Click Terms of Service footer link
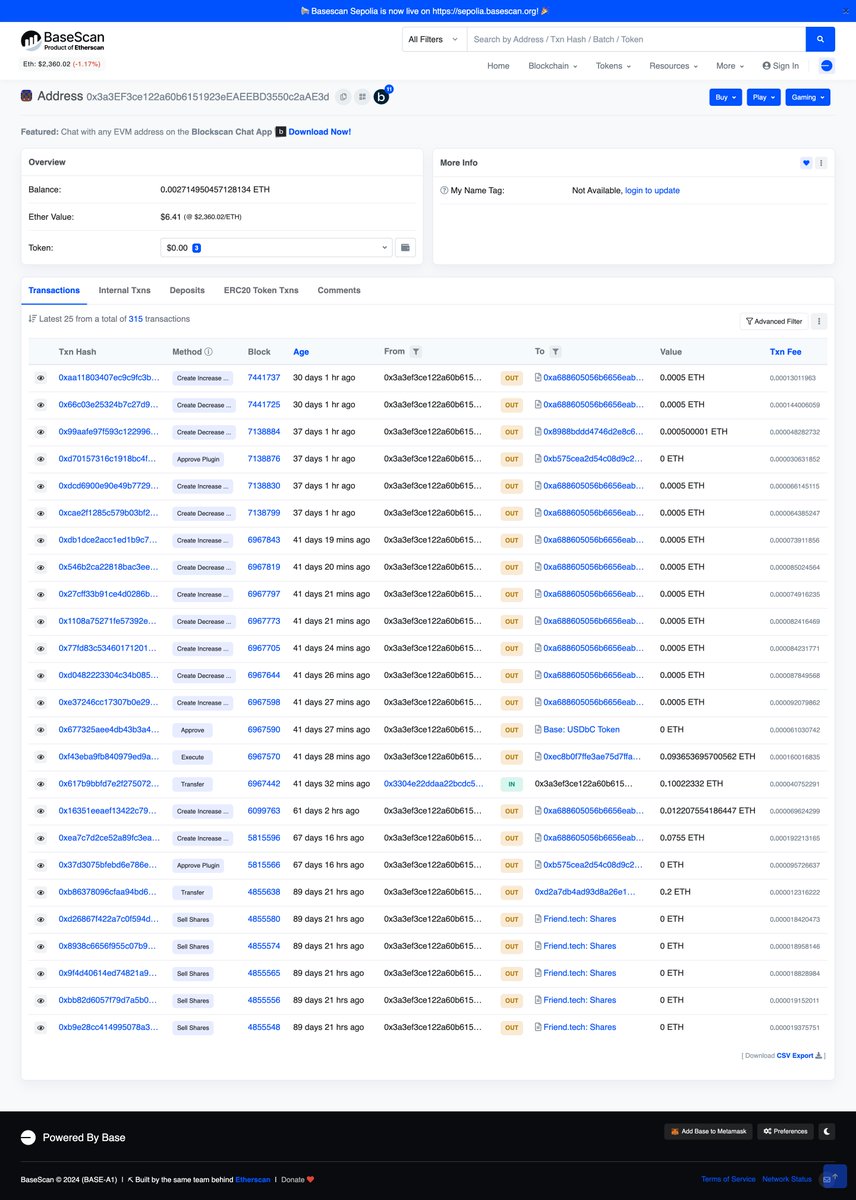Viewport: 856px width, 1200px height. point(728,1179)
